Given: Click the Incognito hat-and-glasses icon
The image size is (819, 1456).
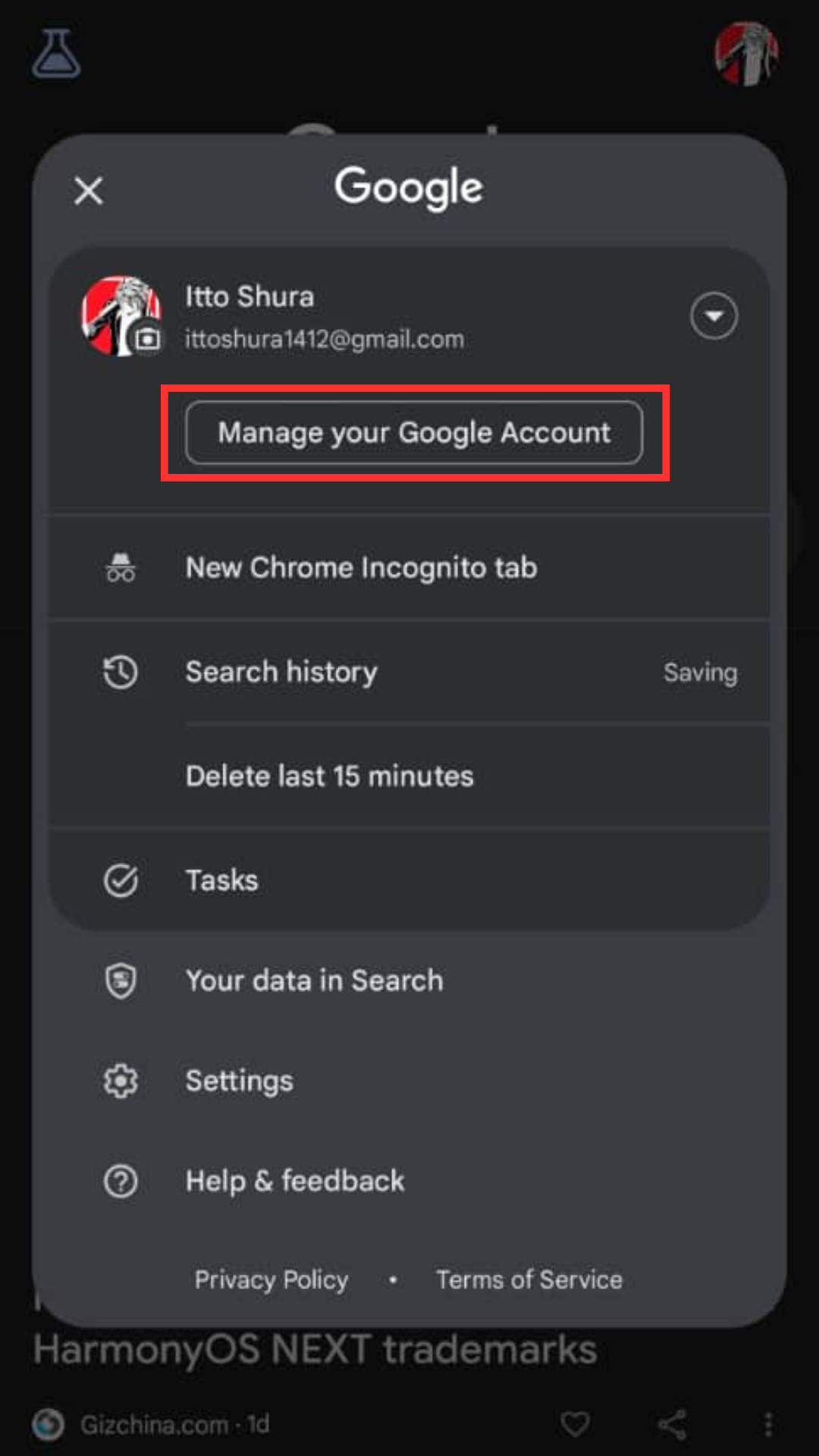Looking at the screenshot, I should pos(121,568).
